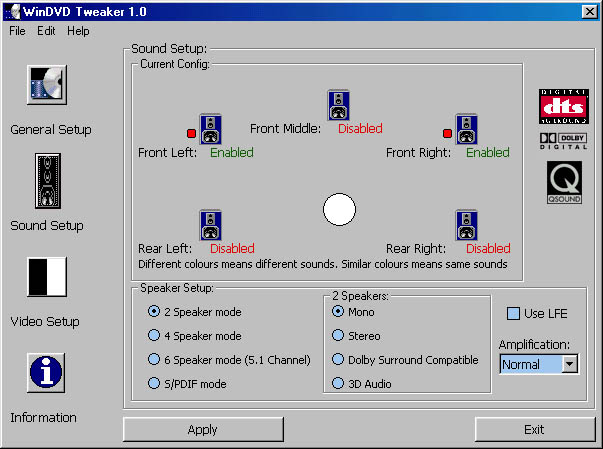Viewport: 603px width, 449px height.
Task: Click the Video Setup label
Action: point(45,321)
